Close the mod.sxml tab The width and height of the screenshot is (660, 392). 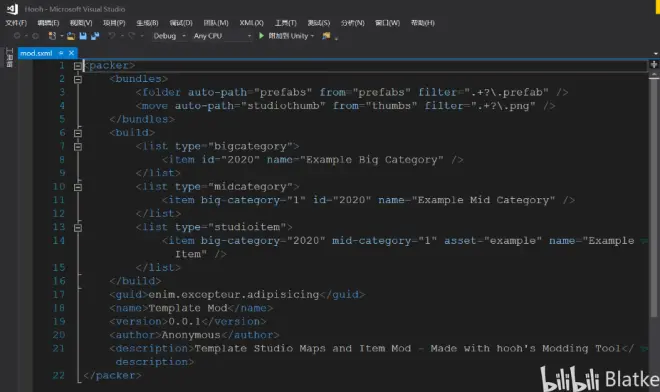tap(71, 53)
